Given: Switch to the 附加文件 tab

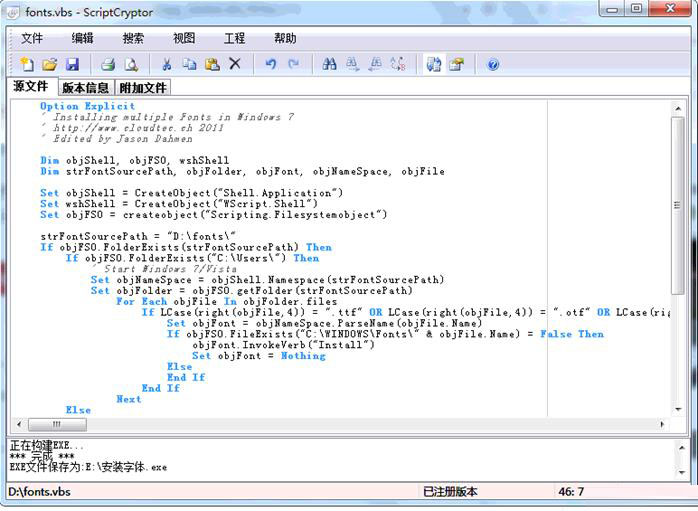Looking at the screenshot, I should point(143,88).
